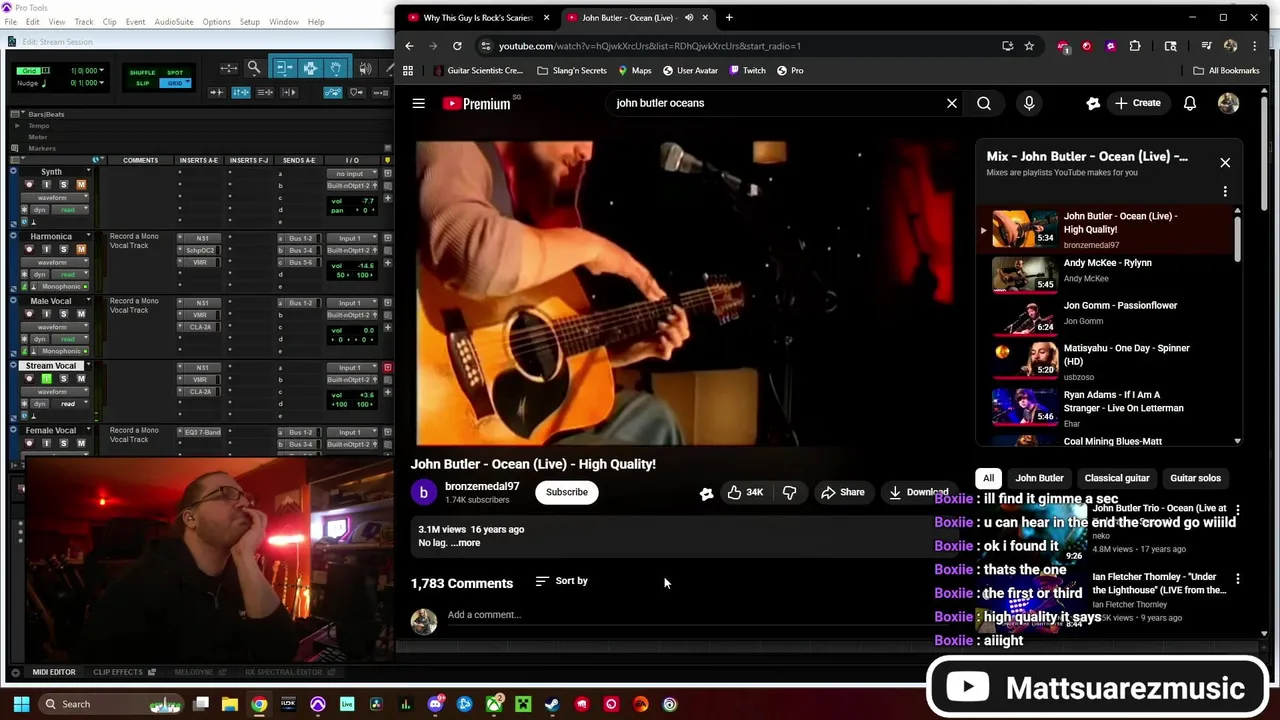Select the Zoomer tool in Pro Tools
This screenshot has width=1280, height=720.
255,67
